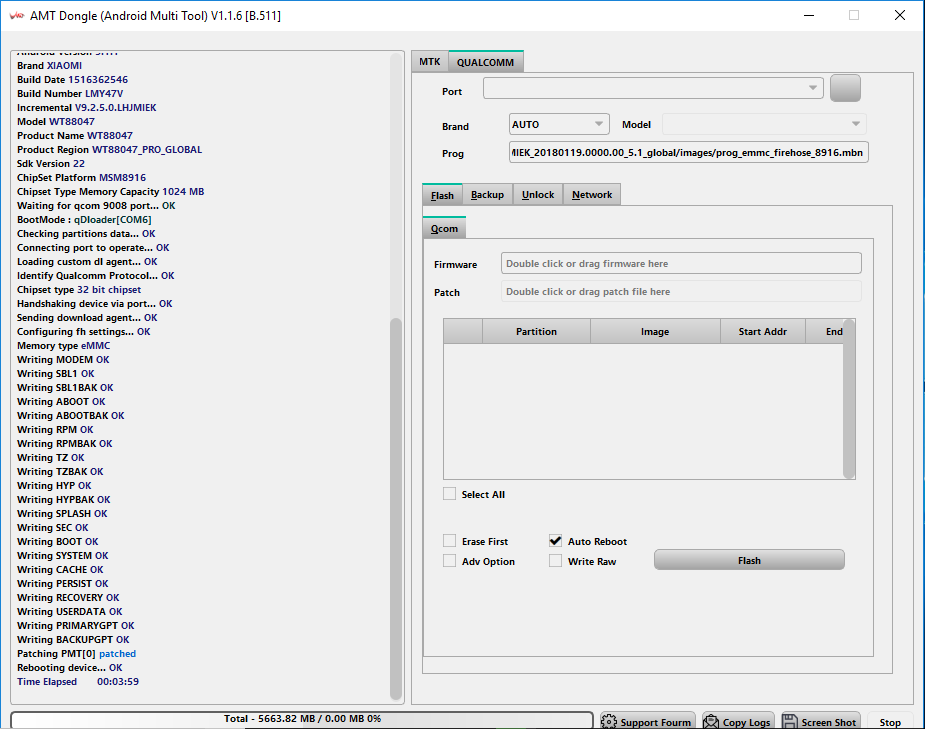Tick the Erase First checkbox

point(450,541)
